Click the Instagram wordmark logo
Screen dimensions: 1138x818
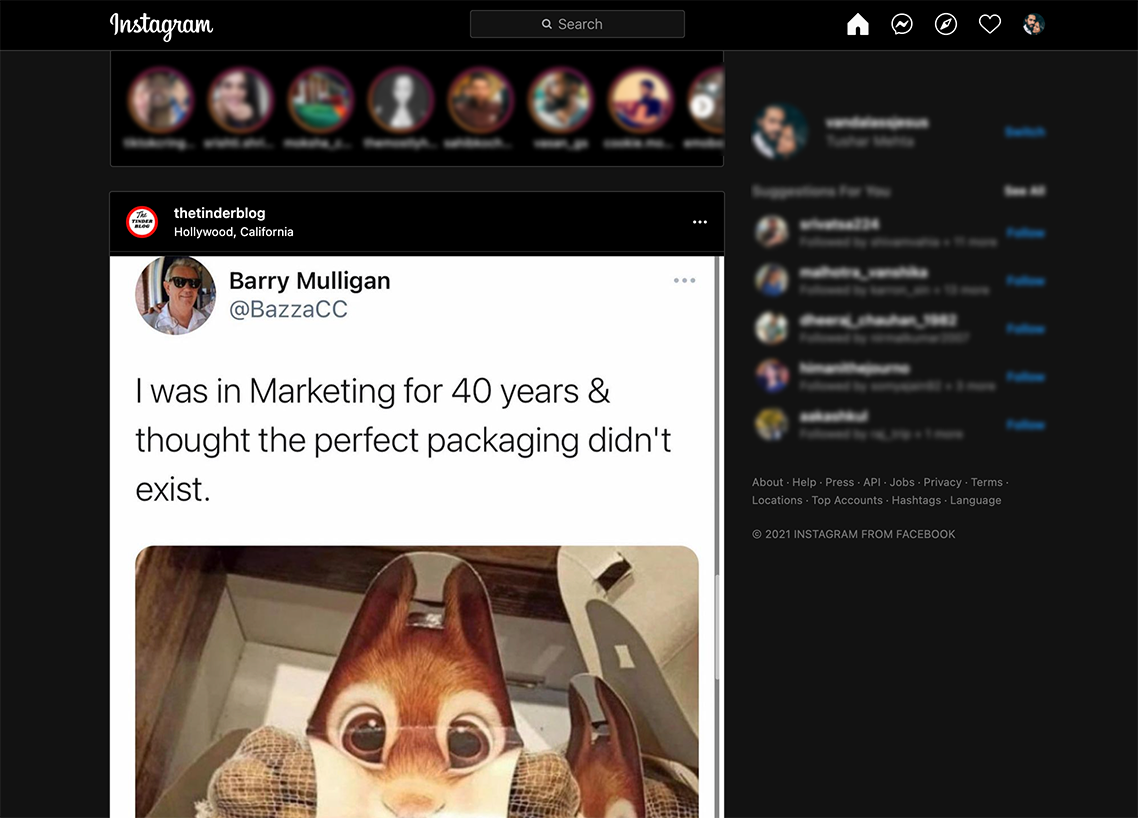pos(161,25)
